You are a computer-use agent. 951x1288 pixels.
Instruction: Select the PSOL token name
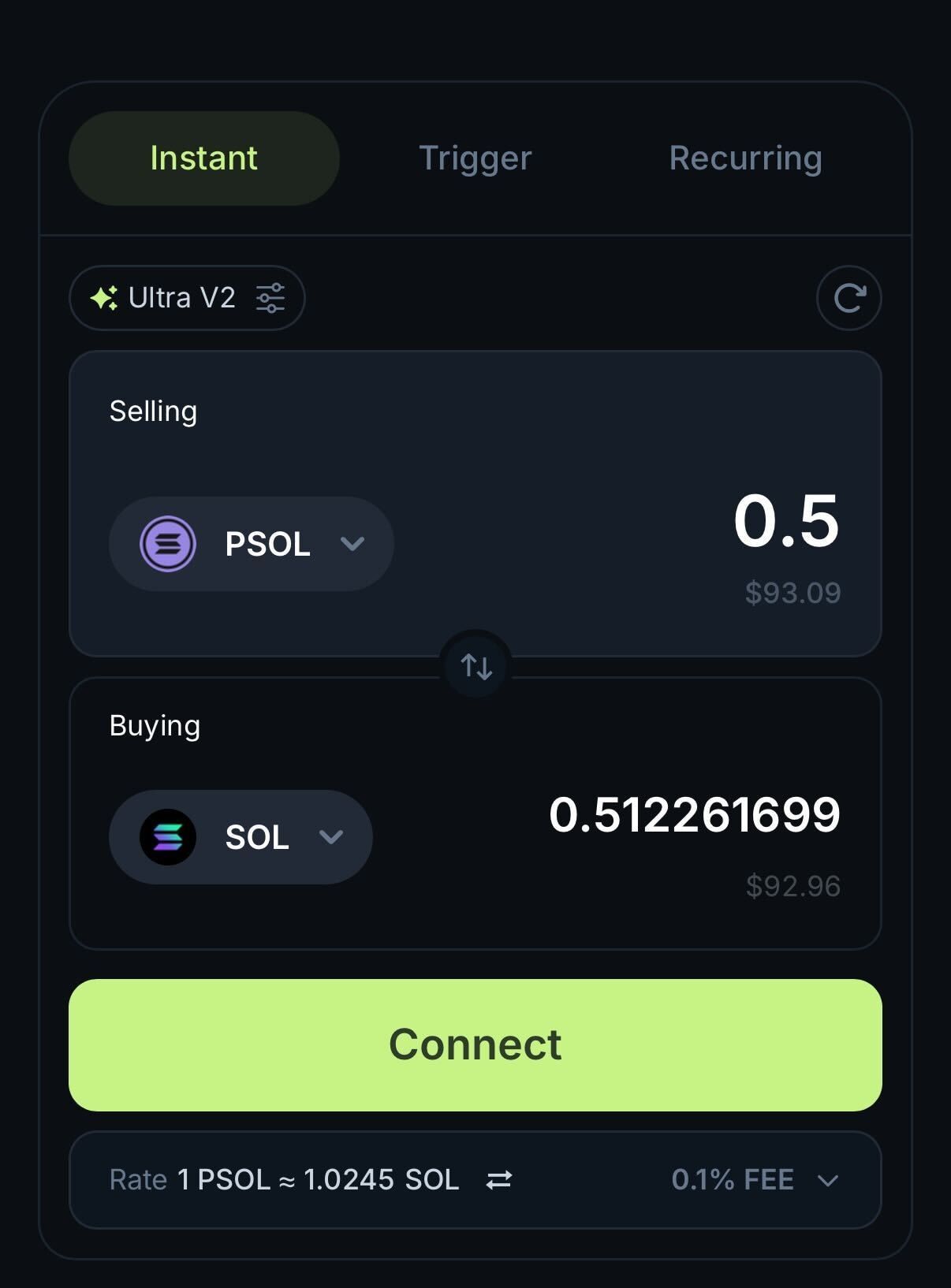click(x=268, y=544)
